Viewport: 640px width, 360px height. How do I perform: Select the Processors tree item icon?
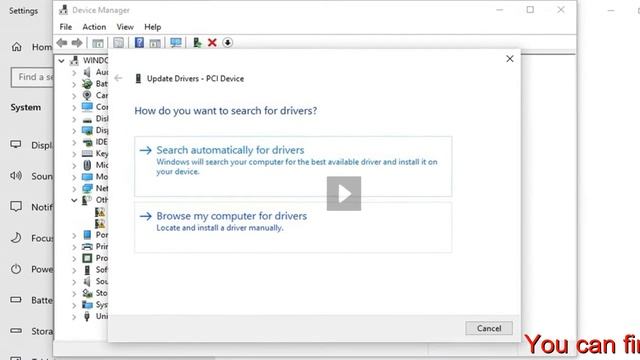pos(87,258)
